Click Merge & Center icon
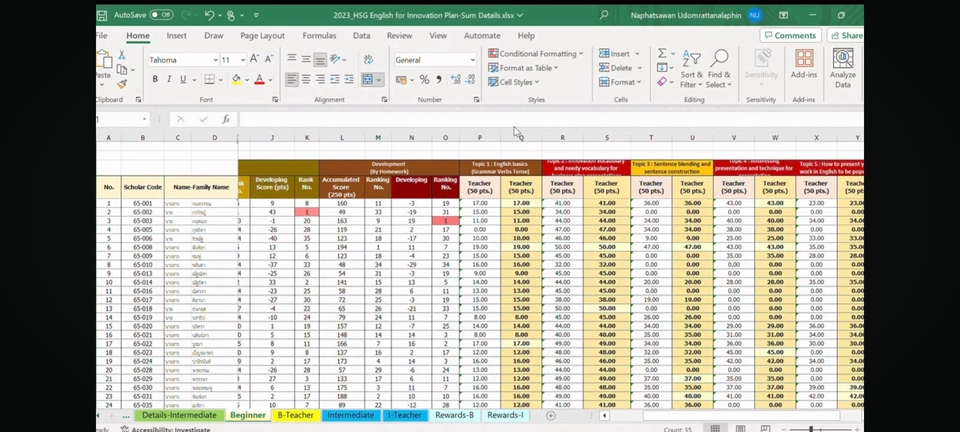This screenshot has width=960, height=432. [x=367, y=80]
